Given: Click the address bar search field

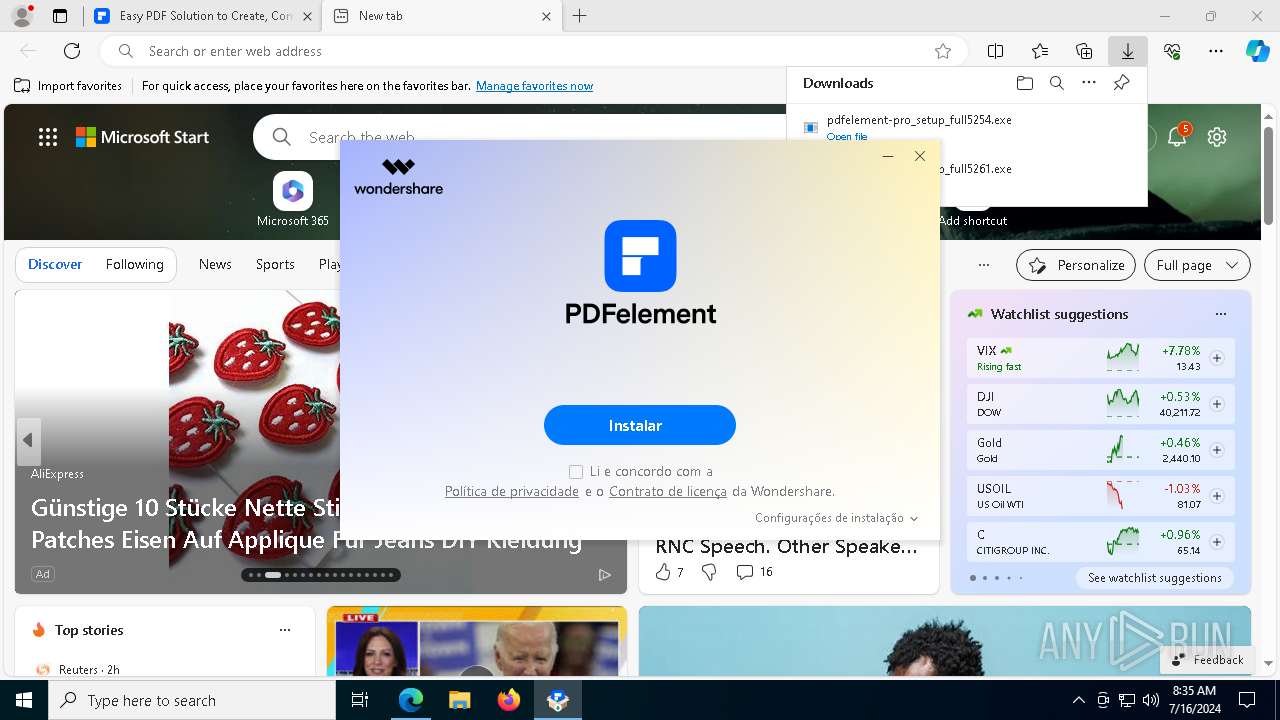Looking at the screenshot, I should [534, 51].
